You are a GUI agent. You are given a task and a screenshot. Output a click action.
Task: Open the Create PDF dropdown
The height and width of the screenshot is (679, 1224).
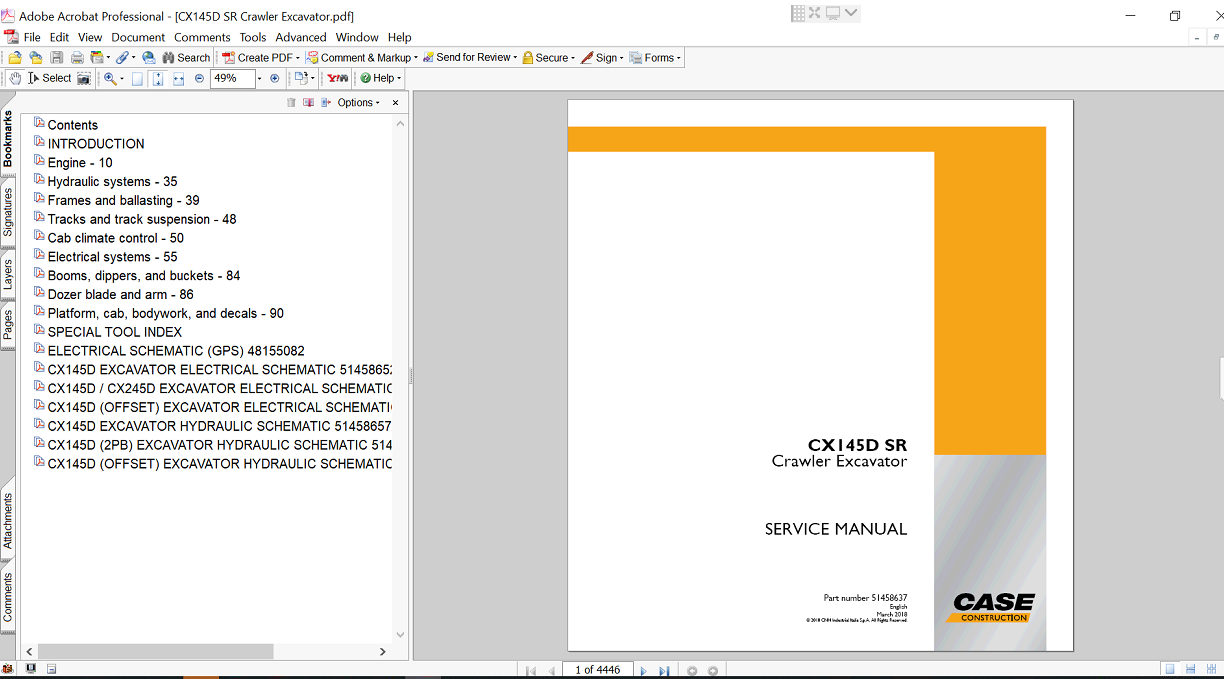tap(260, 58)
